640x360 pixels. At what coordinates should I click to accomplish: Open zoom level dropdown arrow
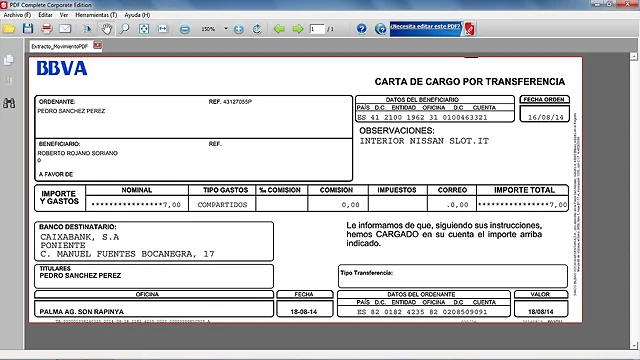[226, 29]
